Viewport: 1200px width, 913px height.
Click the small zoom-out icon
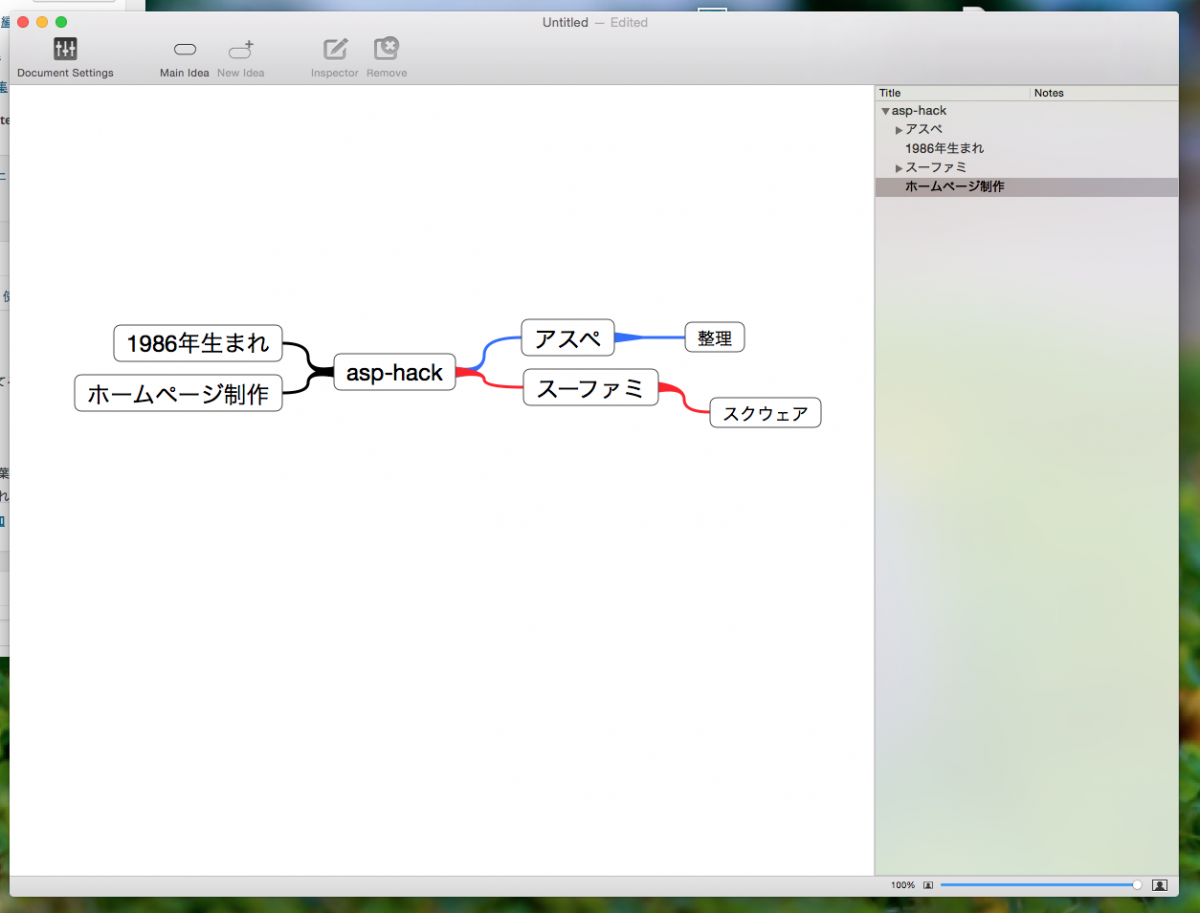pos(928,885)
